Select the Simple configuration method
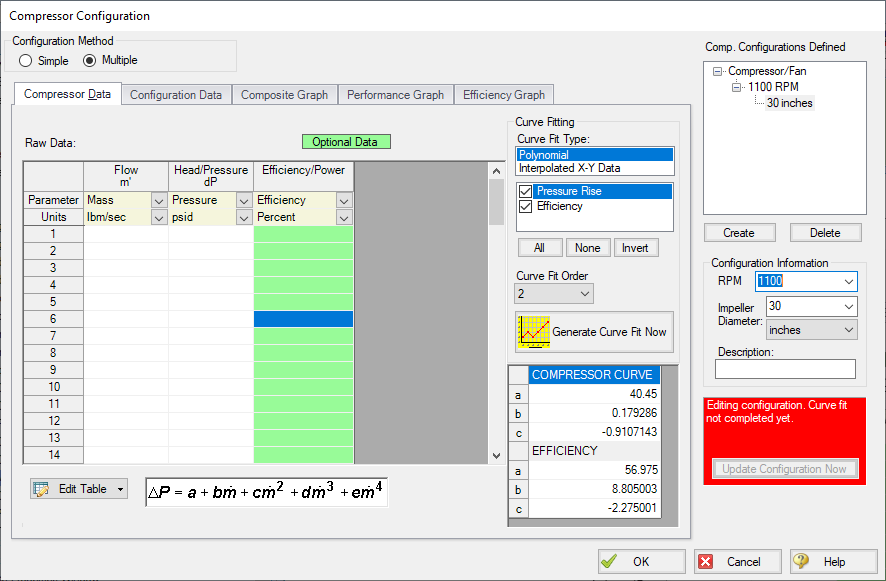The image size is (886, 581). pyautogui.click(x=26, y=61)
